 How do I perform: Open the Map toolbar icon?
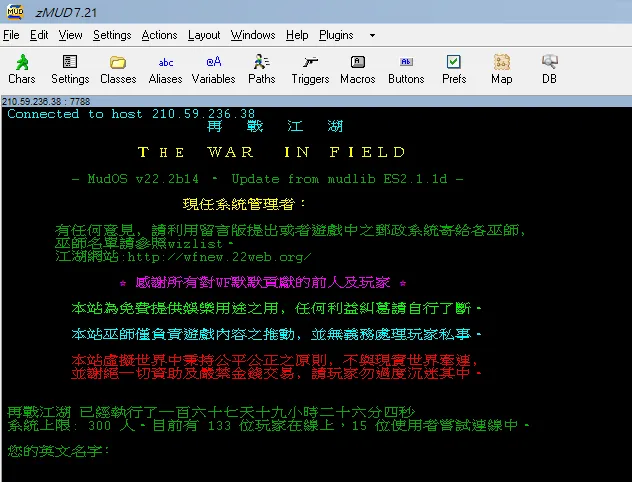point(502,69)
